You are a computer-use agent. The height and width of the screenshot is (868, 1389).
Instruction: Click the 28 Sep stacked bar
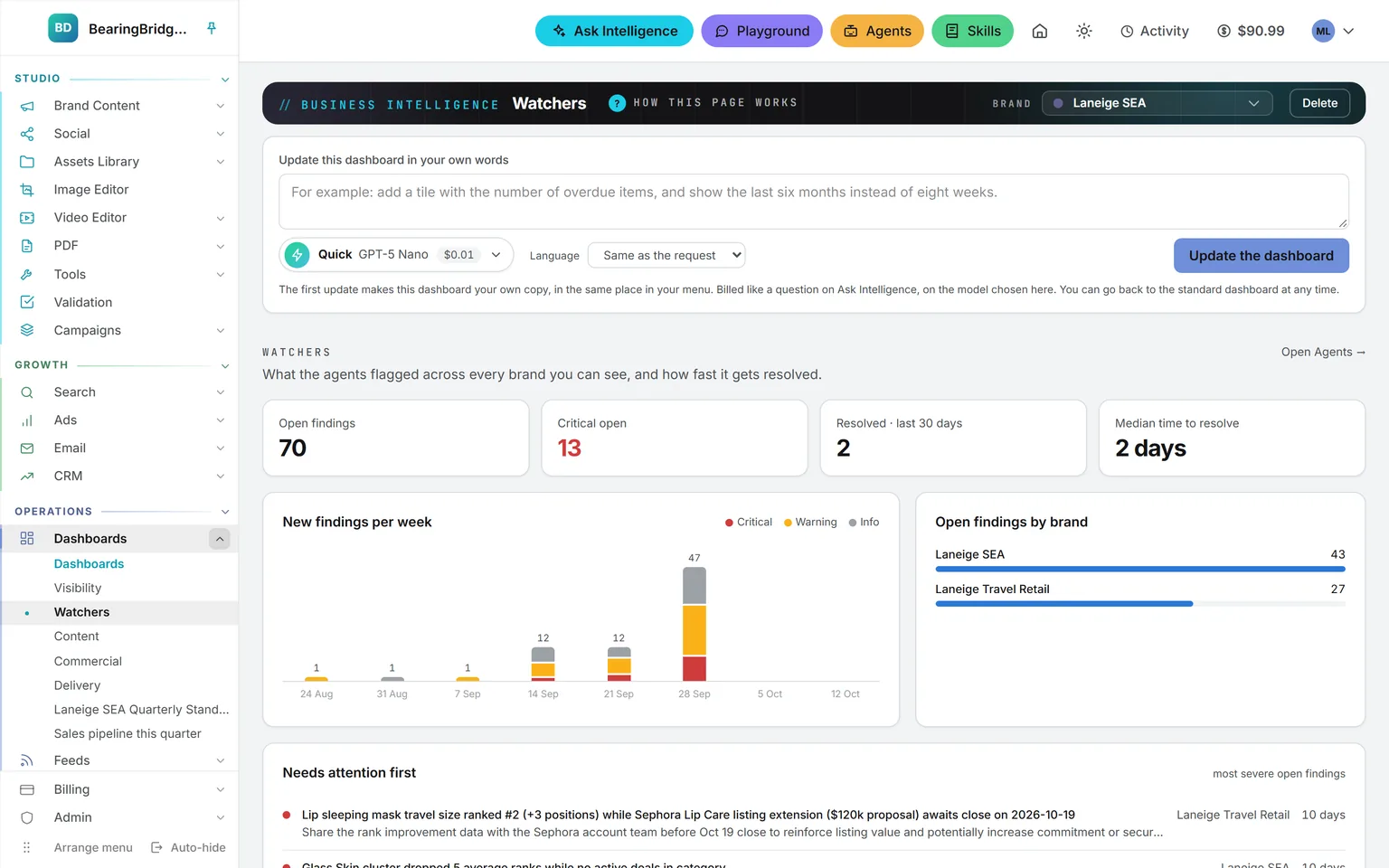694,624
